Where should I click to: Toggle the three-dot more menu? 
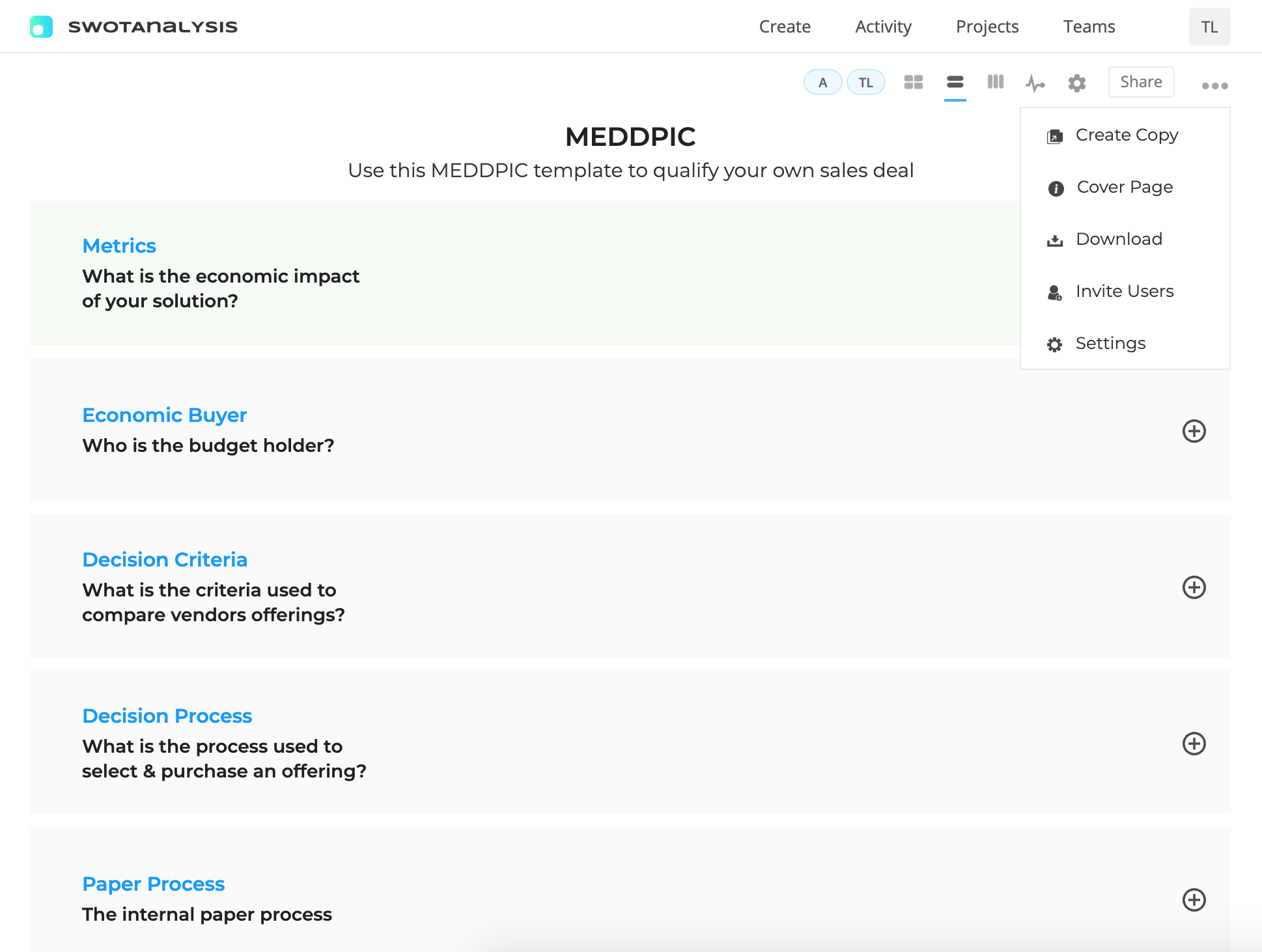pyautogui.click(x=1214, y=85)
